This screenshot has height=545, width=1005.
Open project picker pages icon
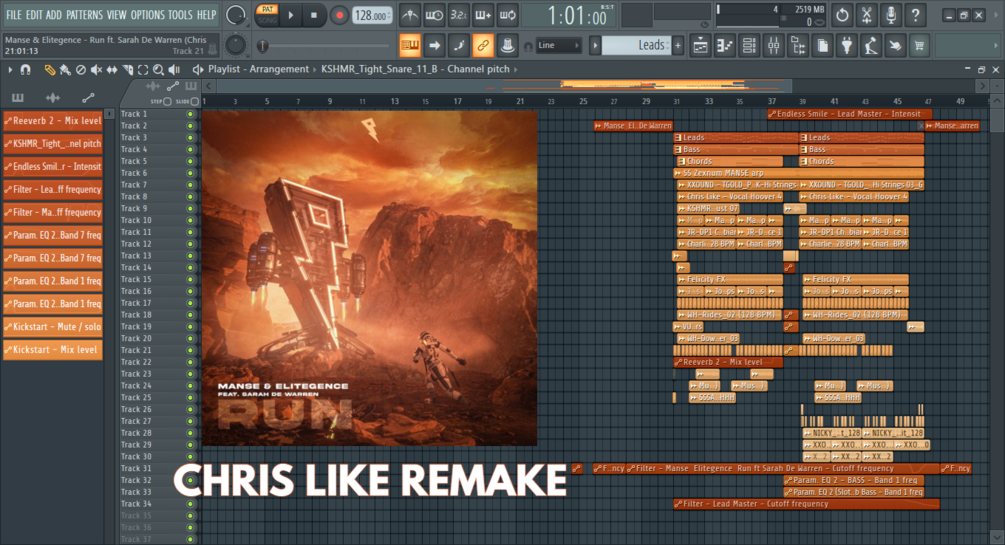coord(822,46)
